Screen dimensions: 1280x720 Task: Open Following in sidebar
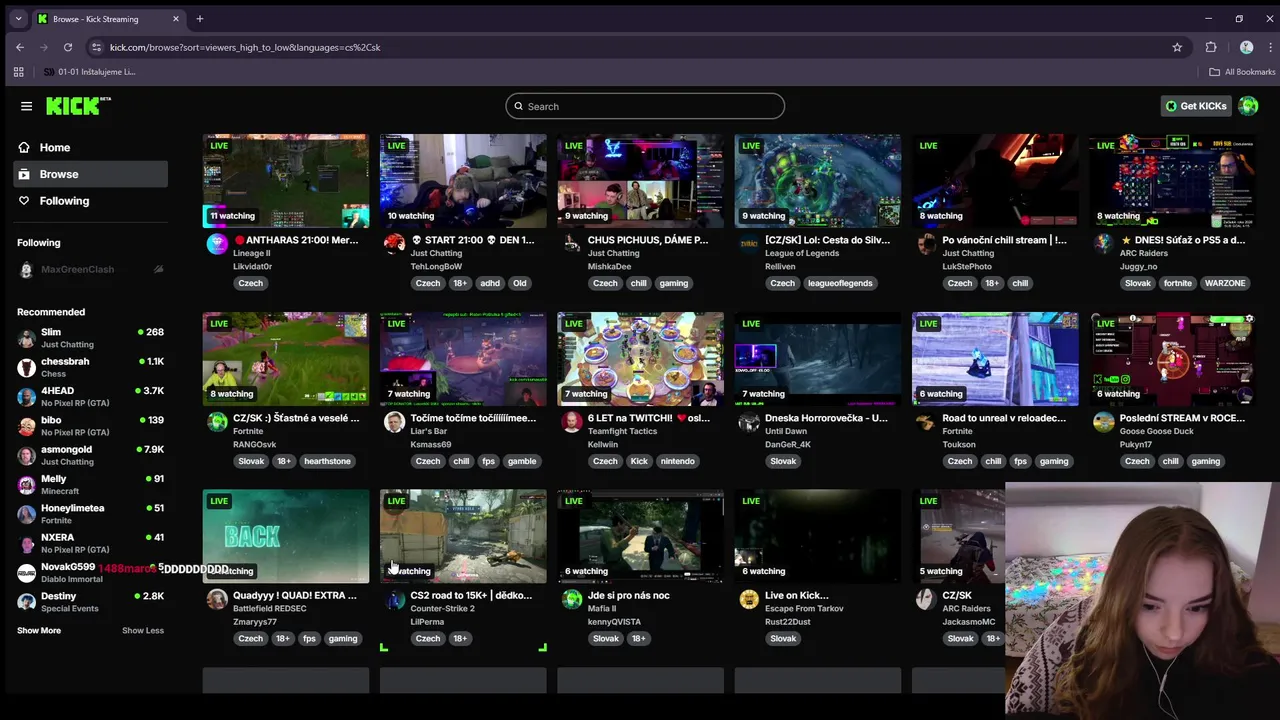tap(90, 201)
